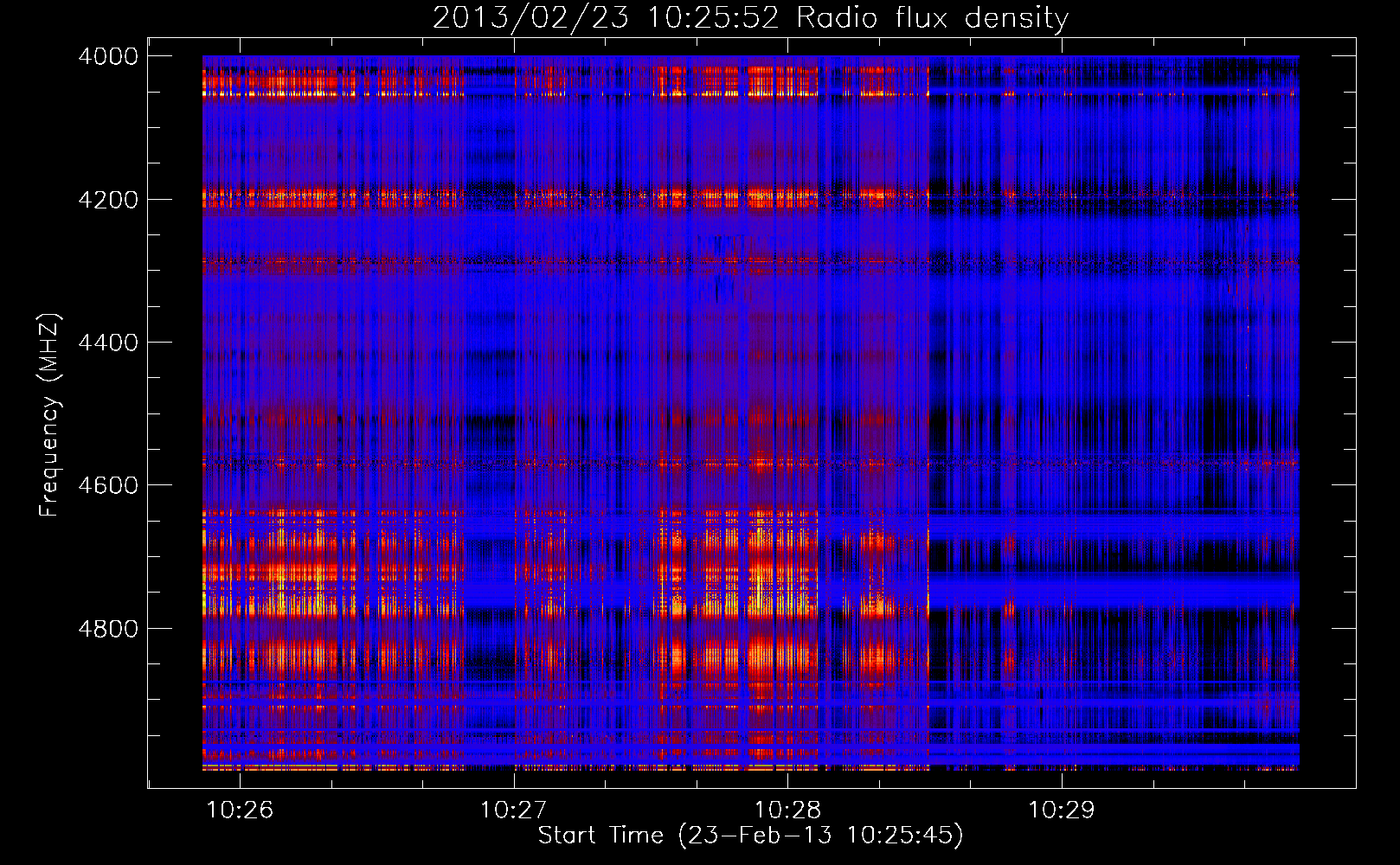
Task: Click the 'Start Time (23-Feb-13 10:25:45)' axis title
Action: (x=750, y=836)
